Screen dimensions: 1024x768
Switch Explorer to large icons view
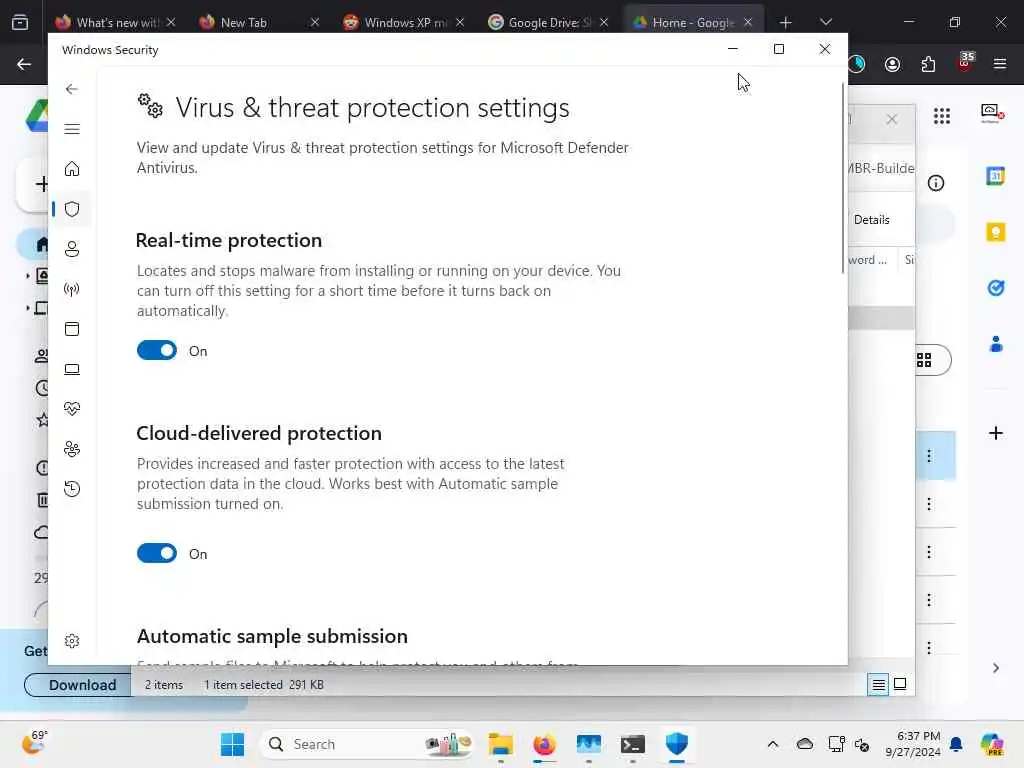[x=900, y=684]
